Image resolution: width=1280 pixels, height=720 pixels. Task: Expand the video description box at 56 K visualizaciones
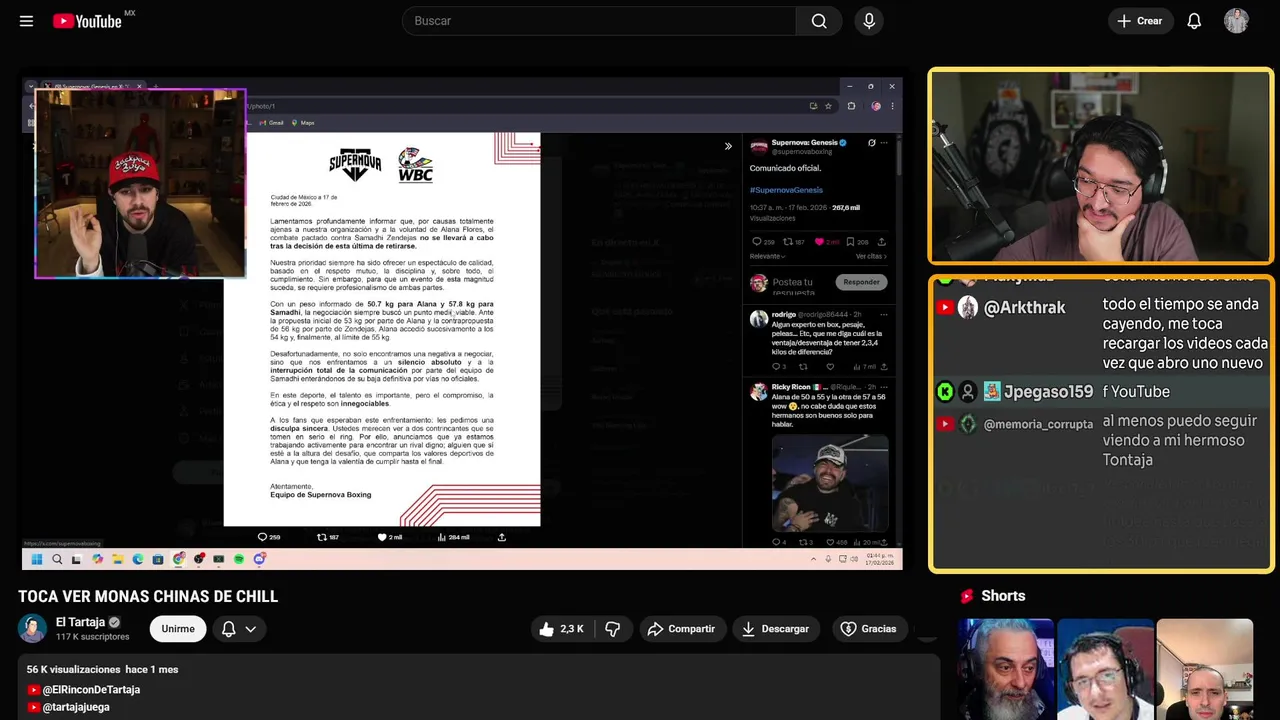click(x=479, y=688)
